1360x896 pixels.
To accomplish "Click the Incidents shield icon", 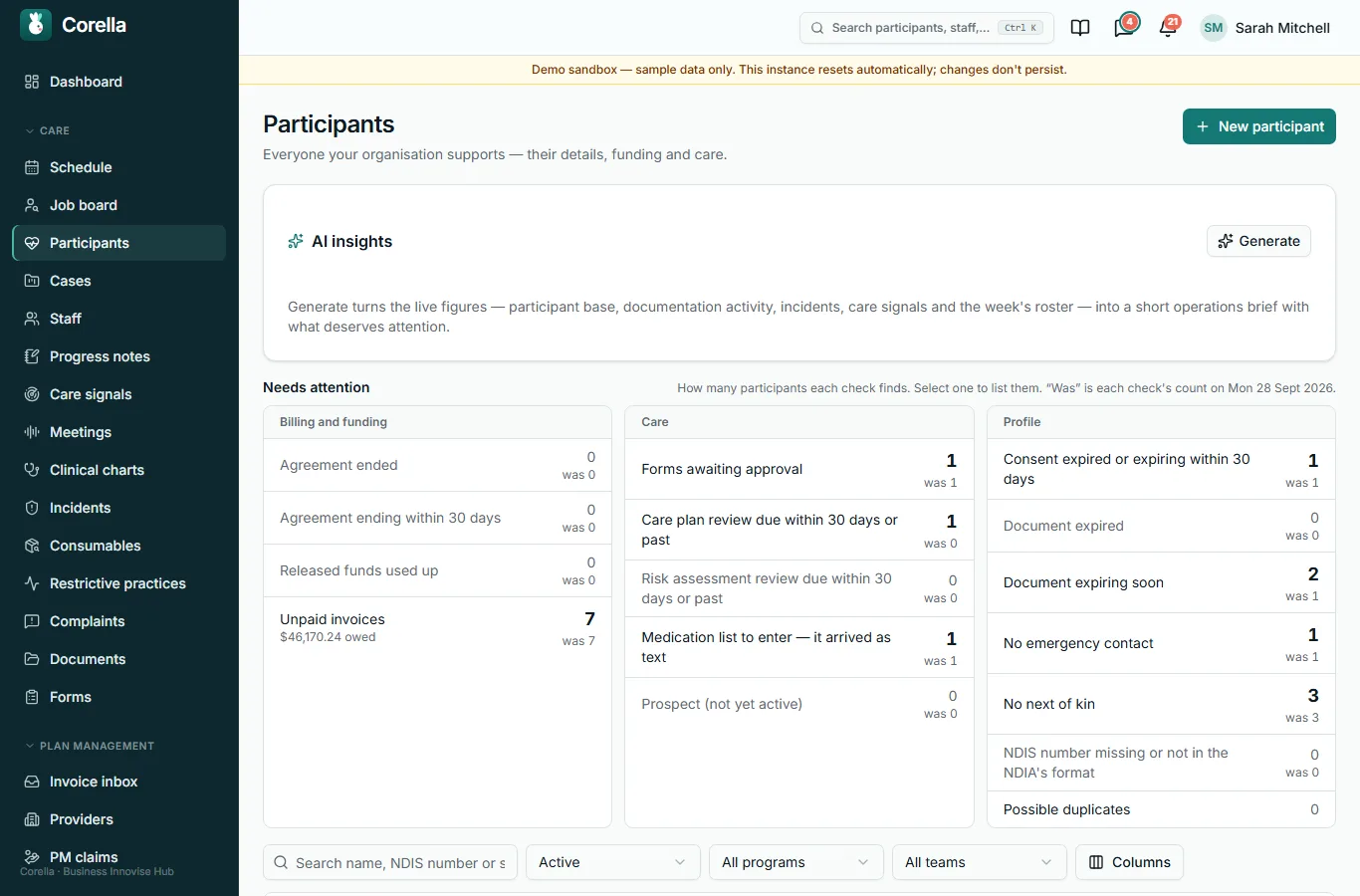I will click(x=32, y=508).
